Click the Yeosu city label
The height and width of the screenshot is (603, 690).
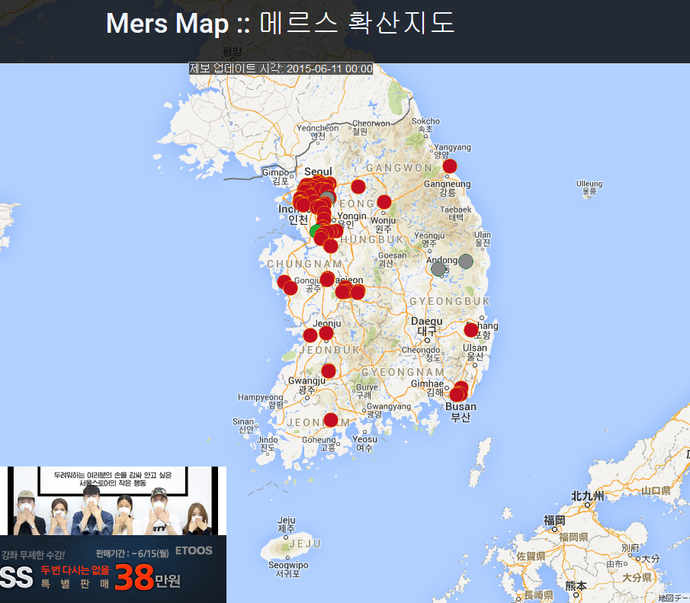pos(364,443)
